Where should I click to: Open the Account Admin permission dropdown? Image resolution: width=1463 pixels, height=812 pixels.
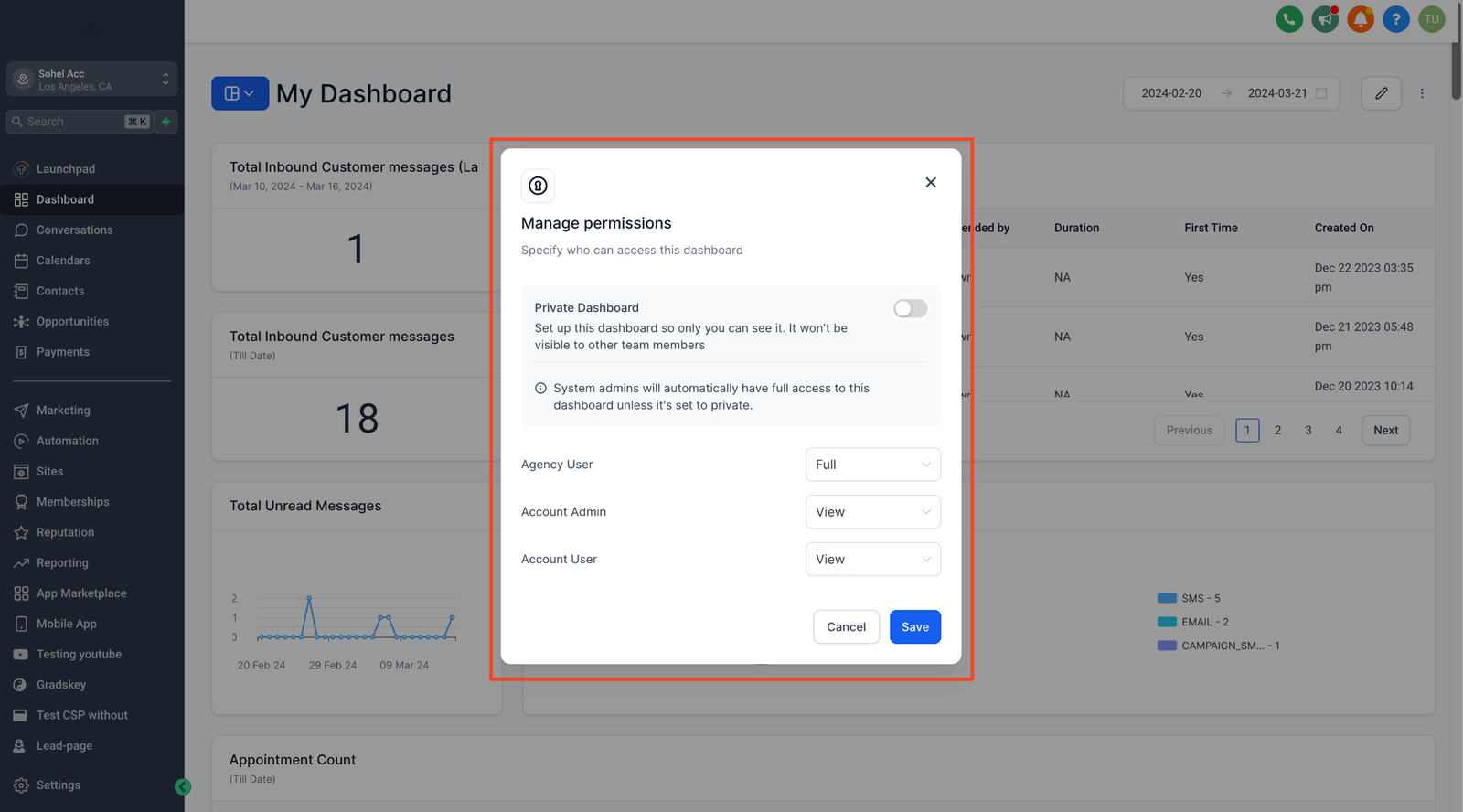[x=872, y=512]
